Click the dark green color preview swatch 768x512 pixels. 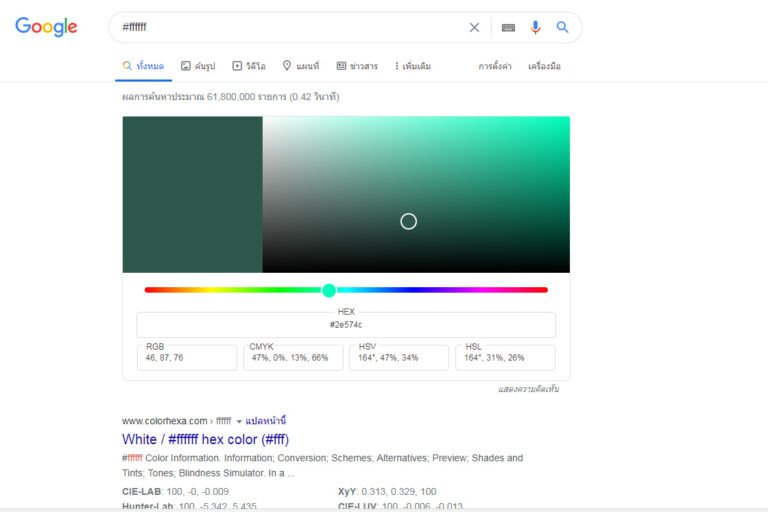tap(192, 194)
